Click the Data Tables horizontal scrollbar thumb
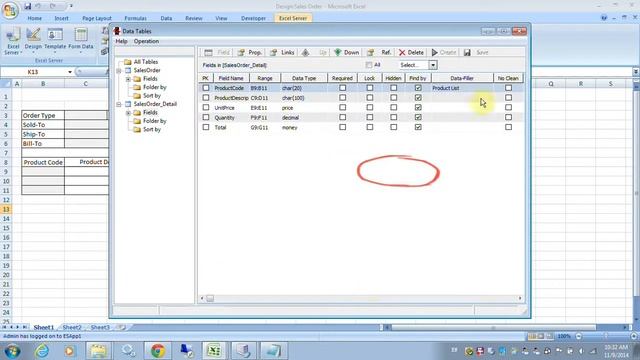The image size is (640, 360). coord(210,298)
